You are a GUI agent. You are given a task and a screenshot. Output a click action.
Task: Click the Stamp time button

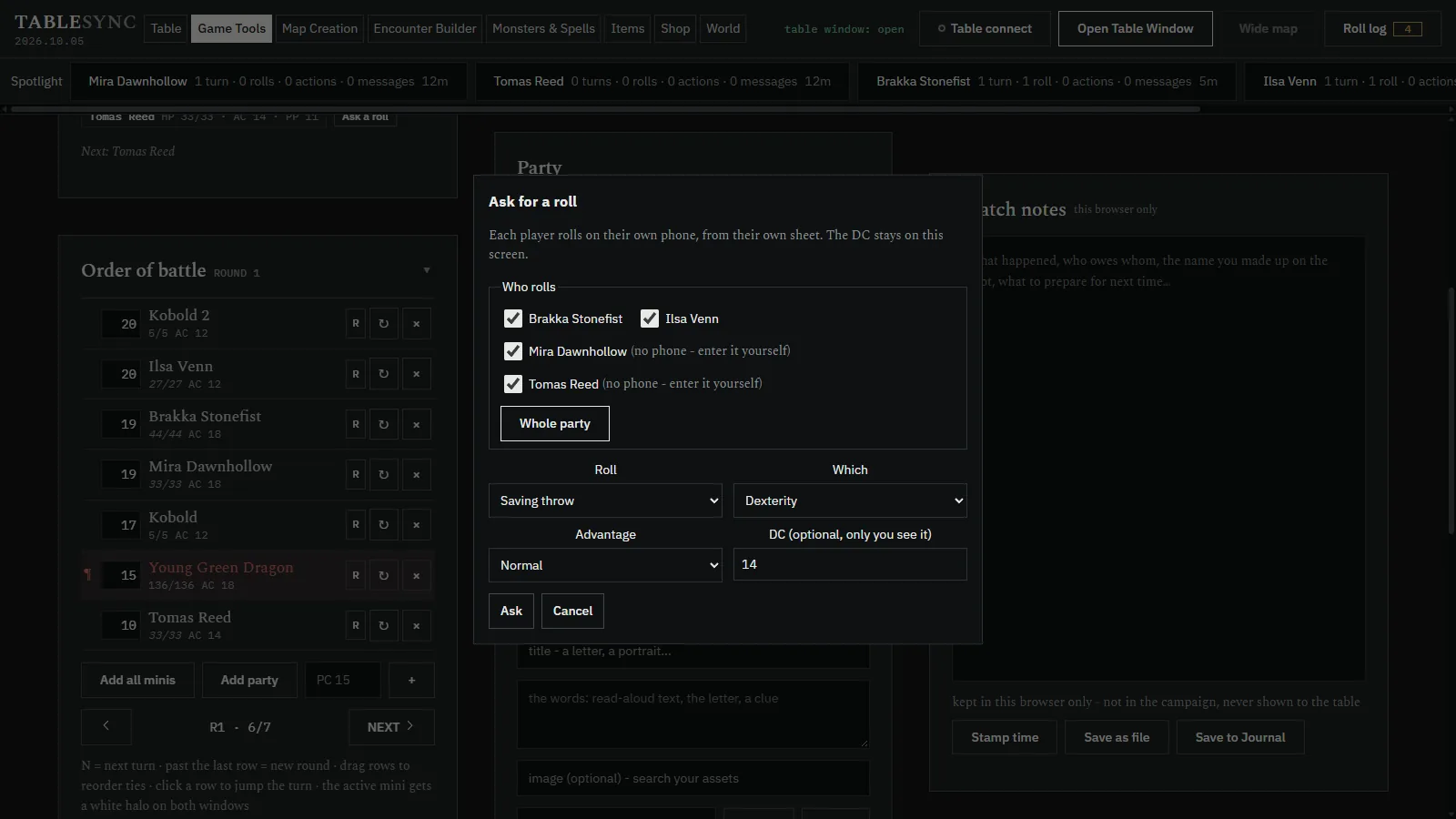pyautogui.click(x=1005, y=737)
